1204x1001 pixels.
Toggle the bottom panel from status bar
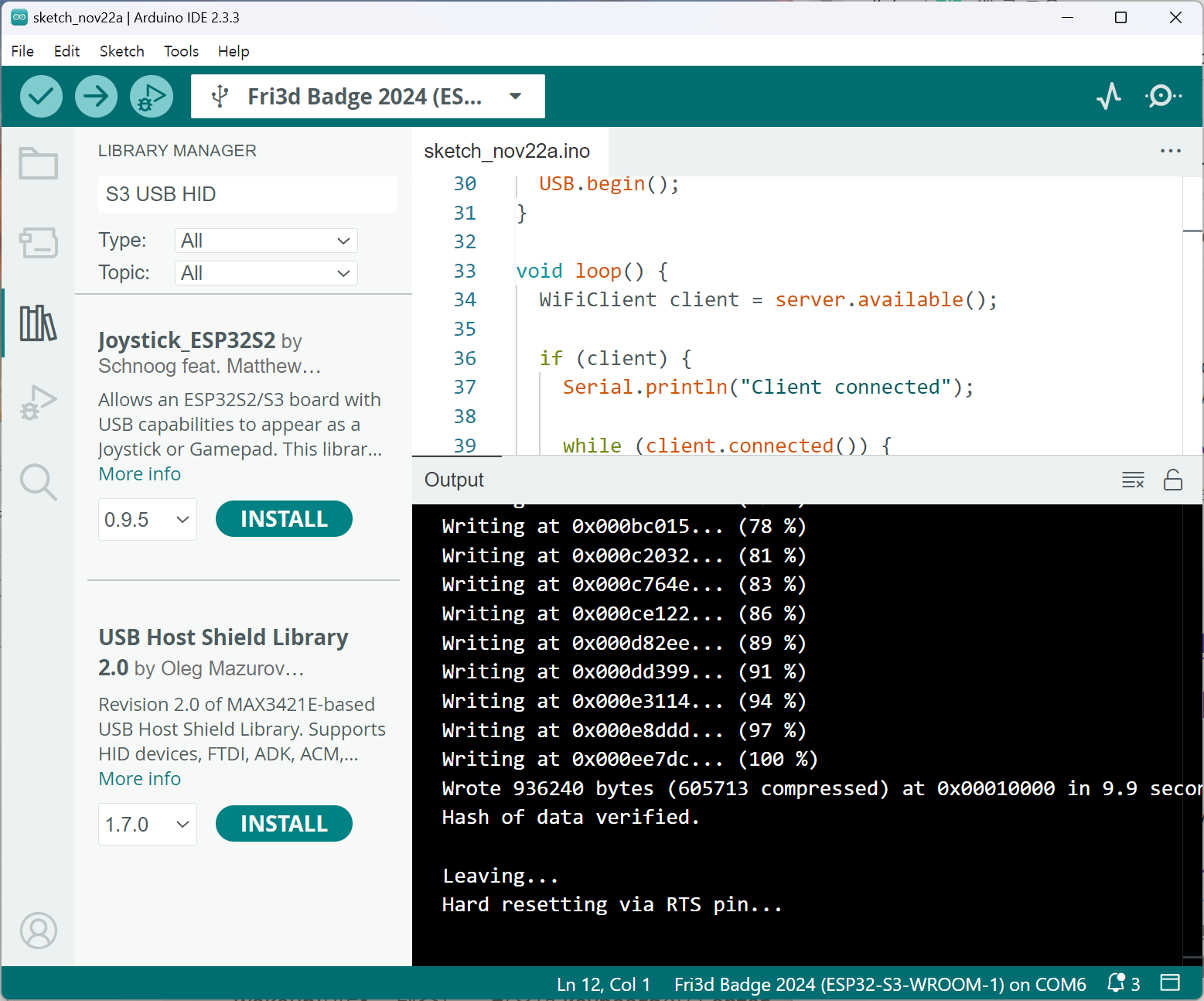pyautogui.click(x=1171, y=983)
